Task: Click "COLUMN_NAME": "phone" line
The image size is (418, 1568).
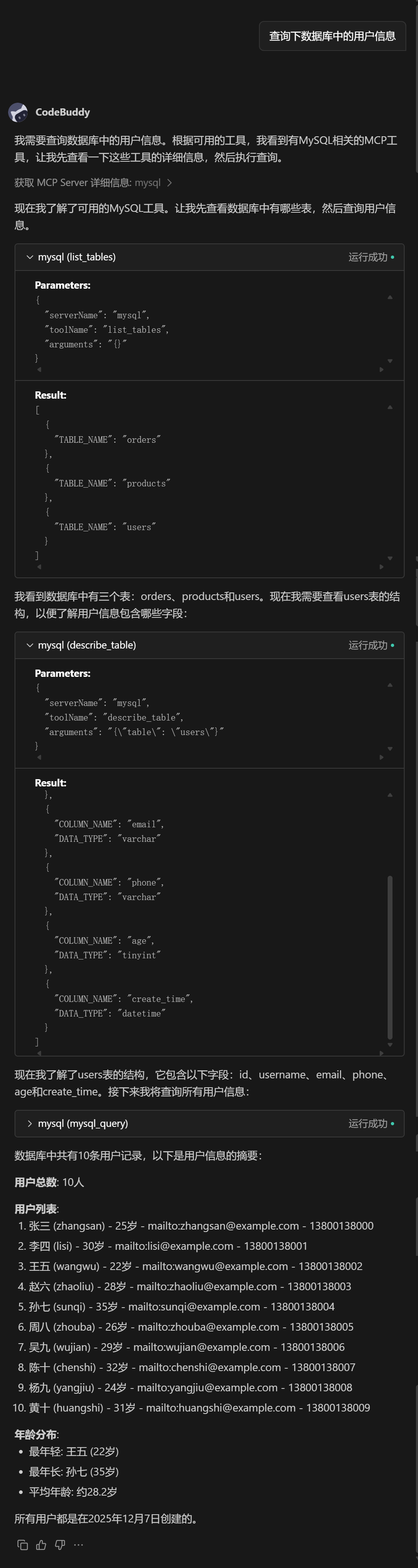Action: (x=109, y=883)
